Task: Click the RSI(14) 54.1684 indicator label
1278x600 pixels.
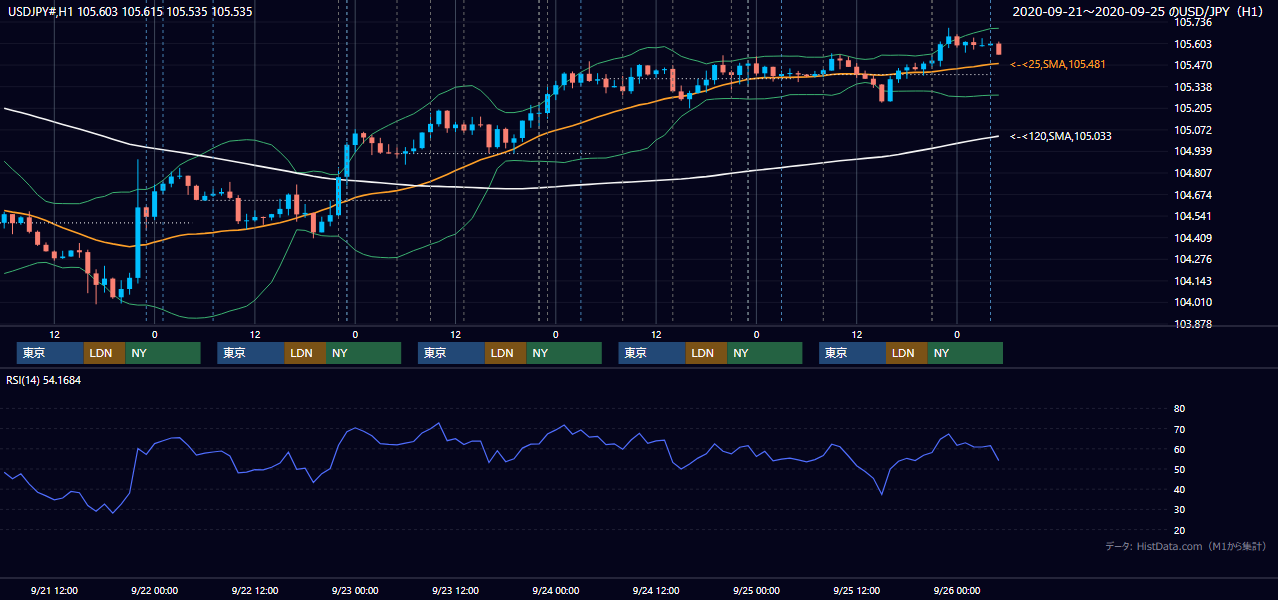Action: (x=44, y=380)
